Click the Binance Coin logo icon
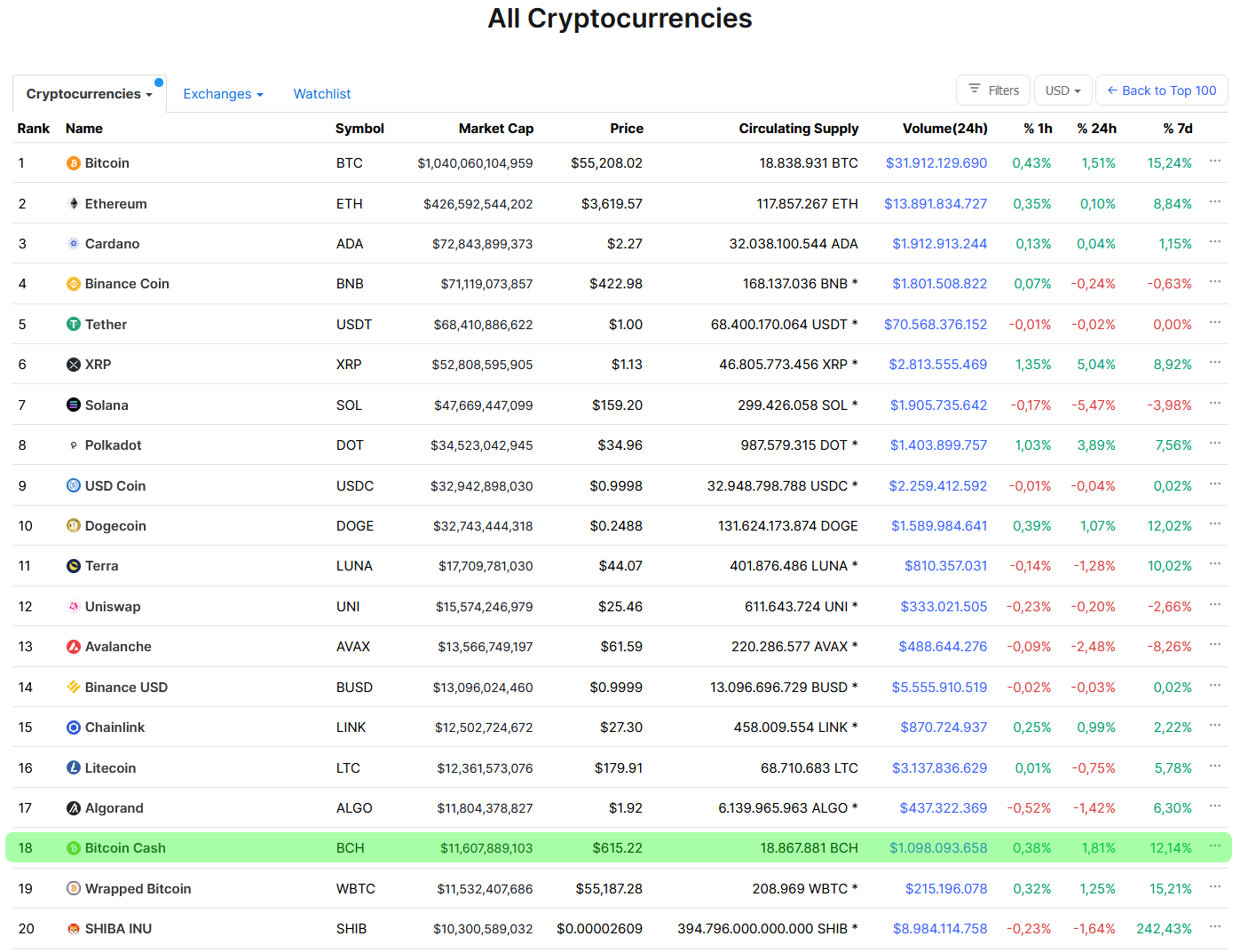Viewport: 1240px width, 952px height. [x=74, y=284]
